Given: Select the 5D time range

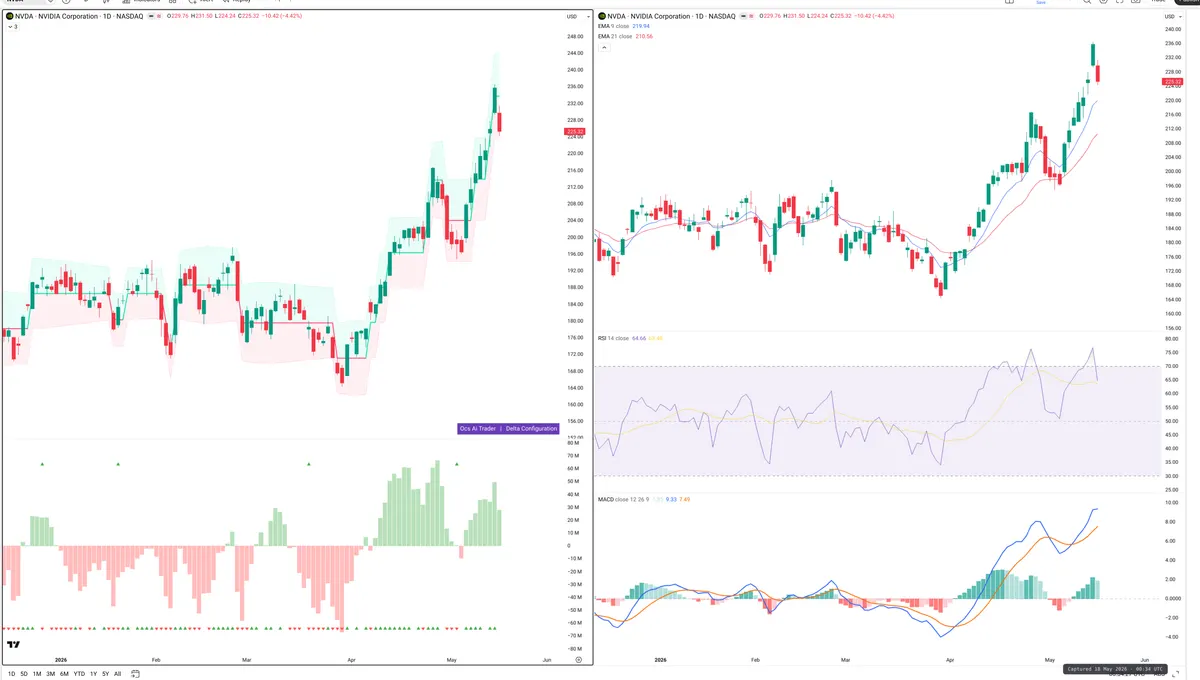Looking at the screenshot, I should pyautogui.click(x=24, y=674).
